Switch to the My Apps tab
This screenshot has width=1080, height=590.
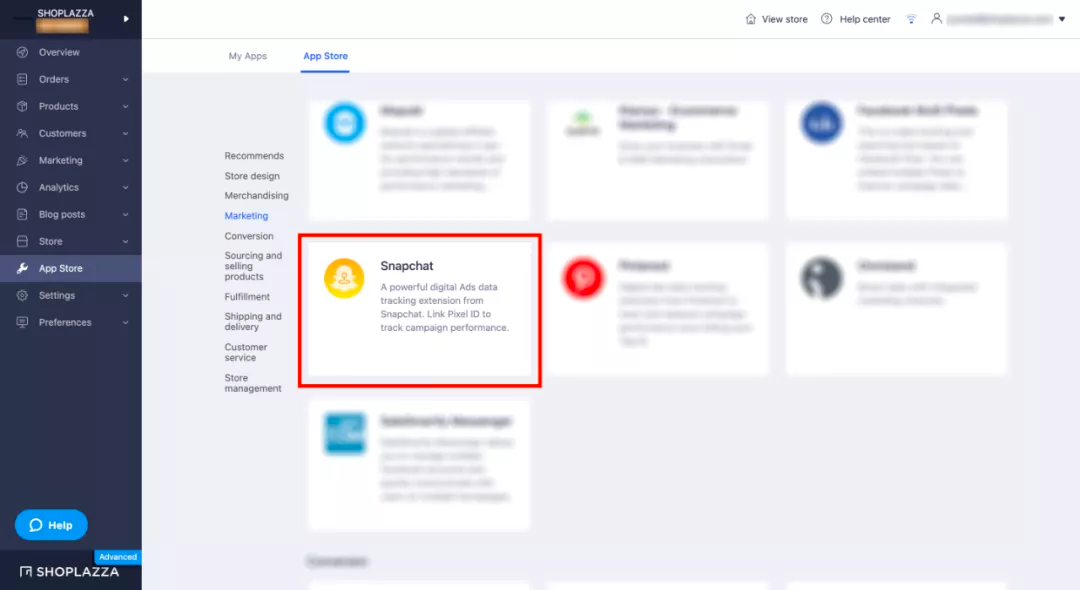[248, 56]
